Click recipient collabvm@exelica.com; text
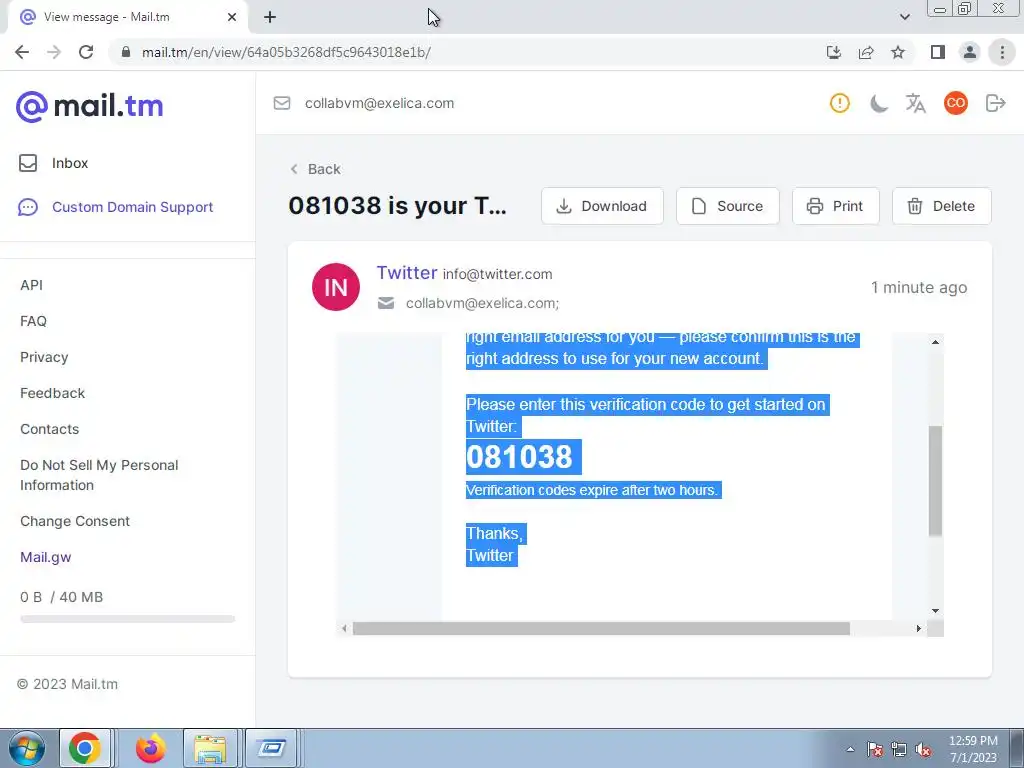Image resolution: width=1024 pixels, height=768 pixels. pos(482,303)
